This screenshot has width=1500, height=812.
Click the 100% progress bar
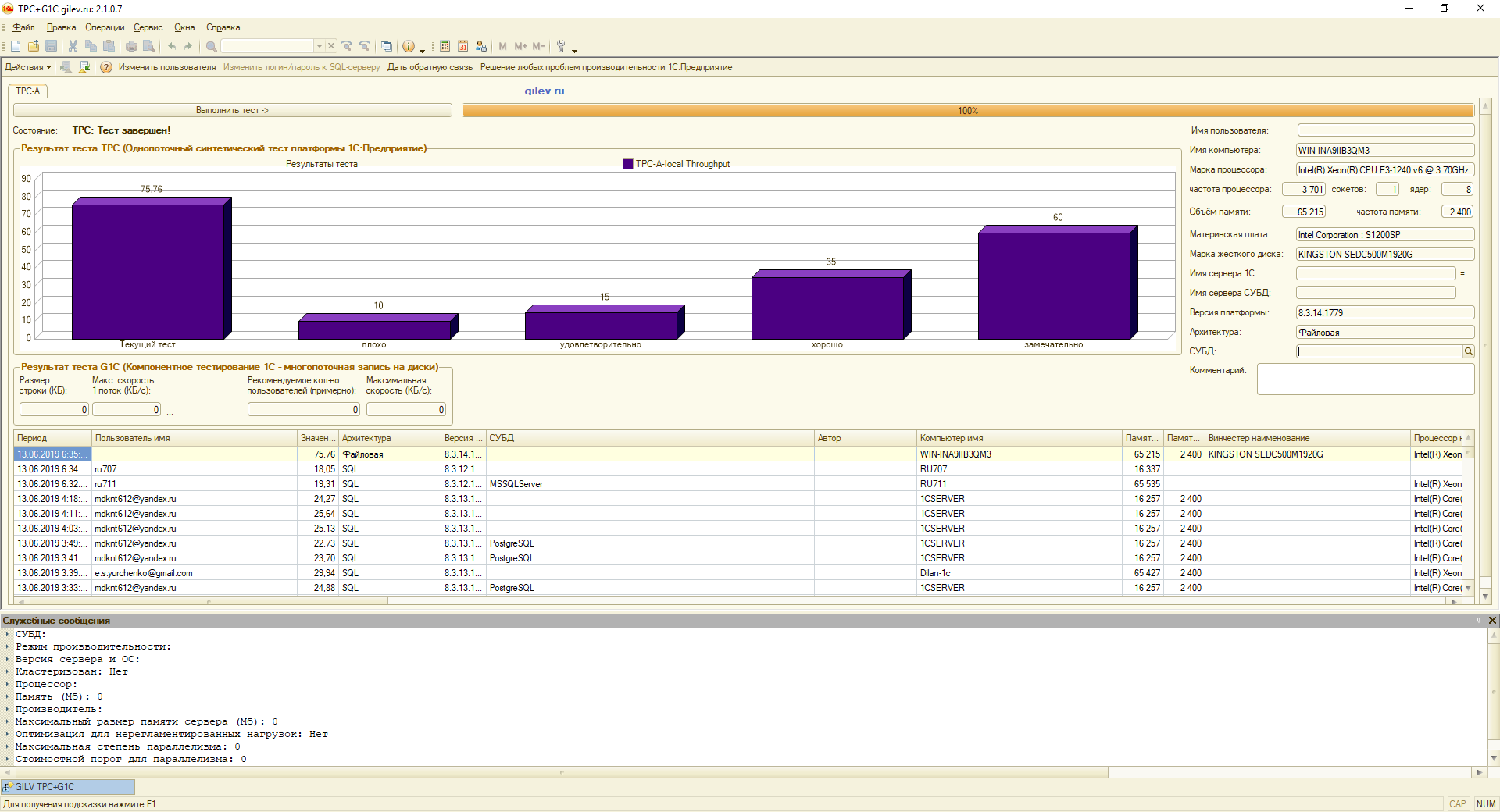[x=968, y=110]
